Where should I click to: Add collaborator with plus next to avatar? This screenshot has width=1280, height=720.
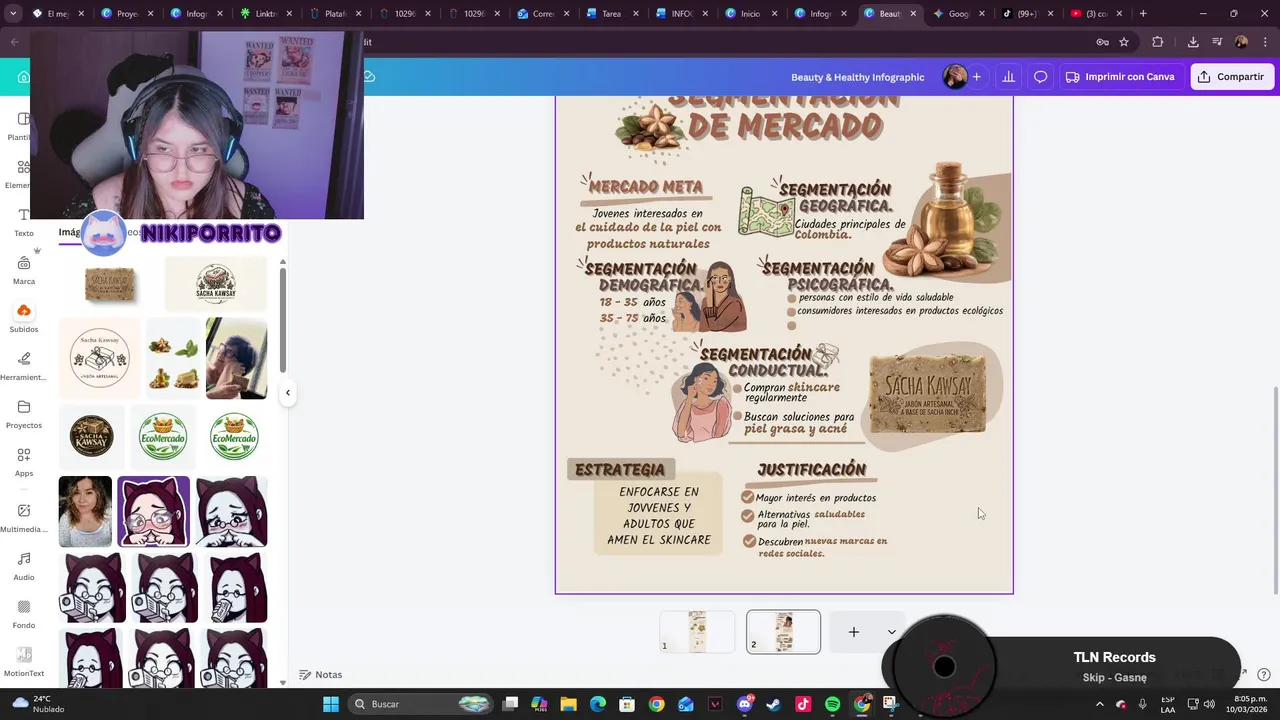tap(976, 77)
